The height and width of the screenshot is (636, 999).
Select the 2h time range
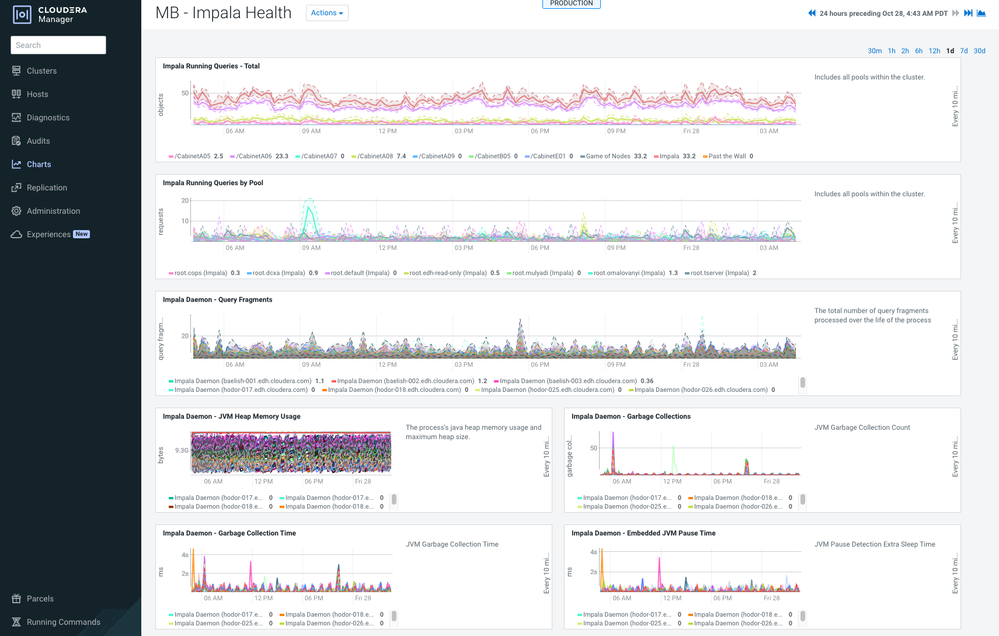[x=905, y=51]
